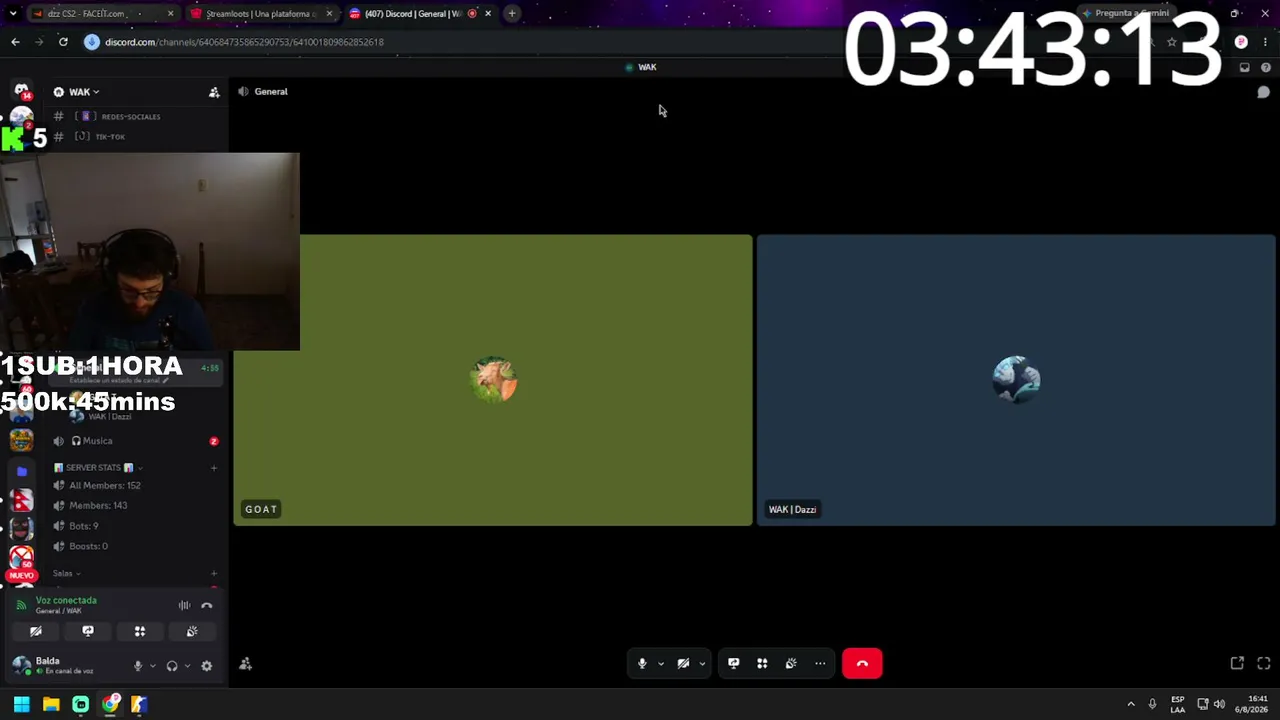The width and height of the screenshot is (1280, 720).
Task: Start an activity from sidebar voice panel
Action: click(x=140, y=632)
